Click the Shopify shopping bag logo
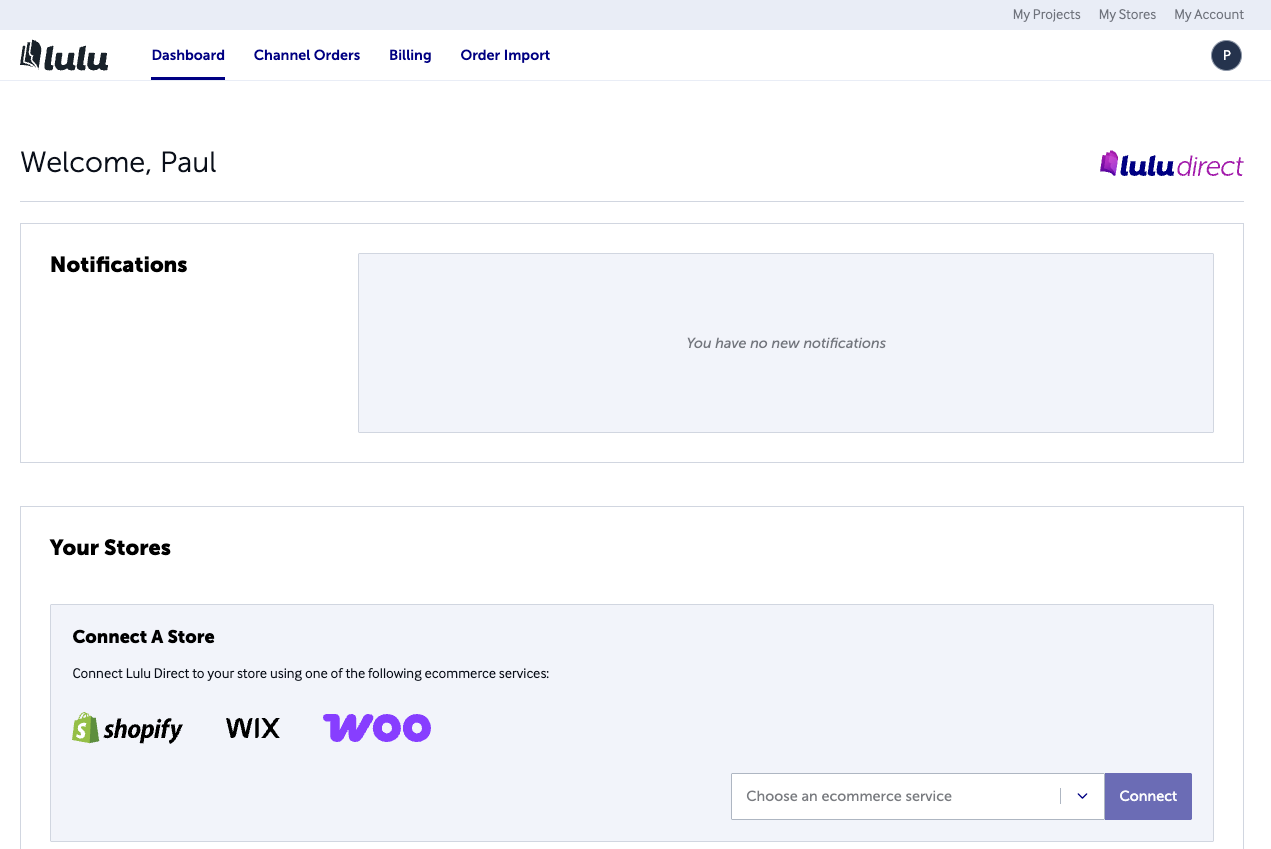 85,728
